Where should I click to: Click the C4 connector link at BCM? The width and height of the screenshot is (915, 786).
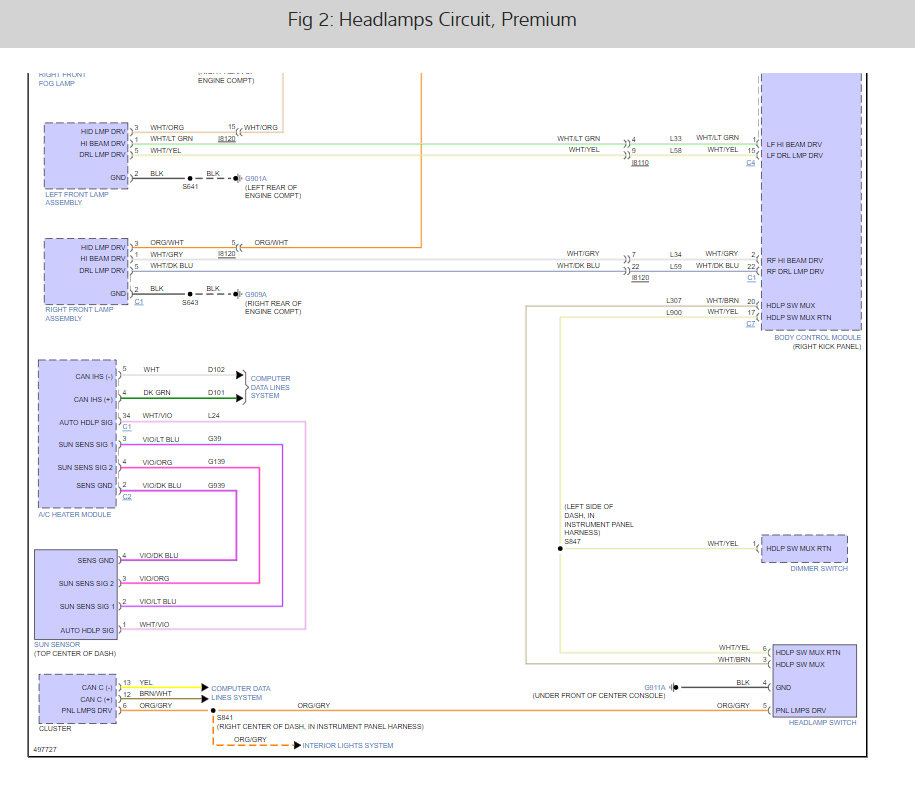click(x=750, y=163)
